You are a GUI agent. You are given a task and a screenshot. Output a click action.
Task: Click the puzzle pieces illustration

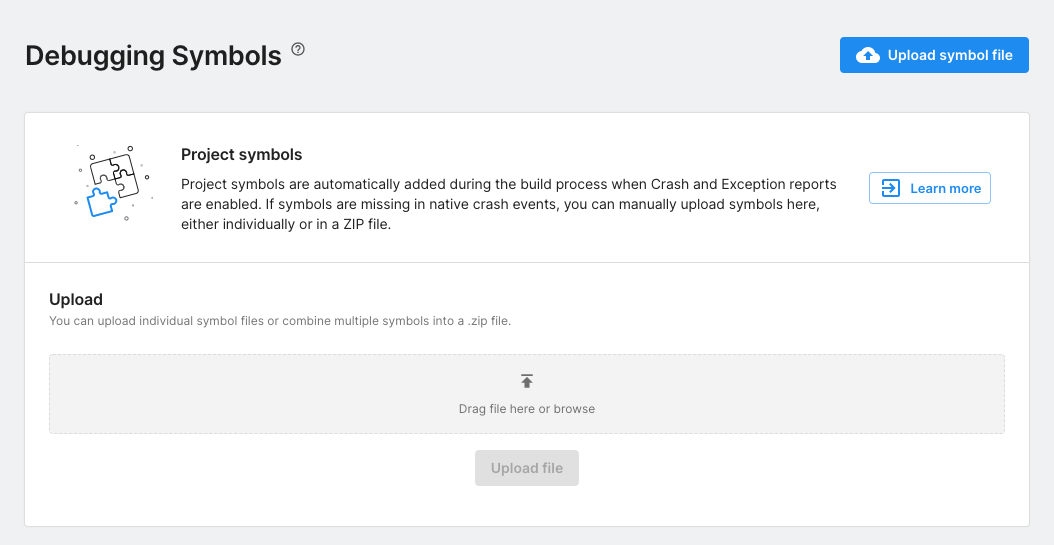[112, 182]
